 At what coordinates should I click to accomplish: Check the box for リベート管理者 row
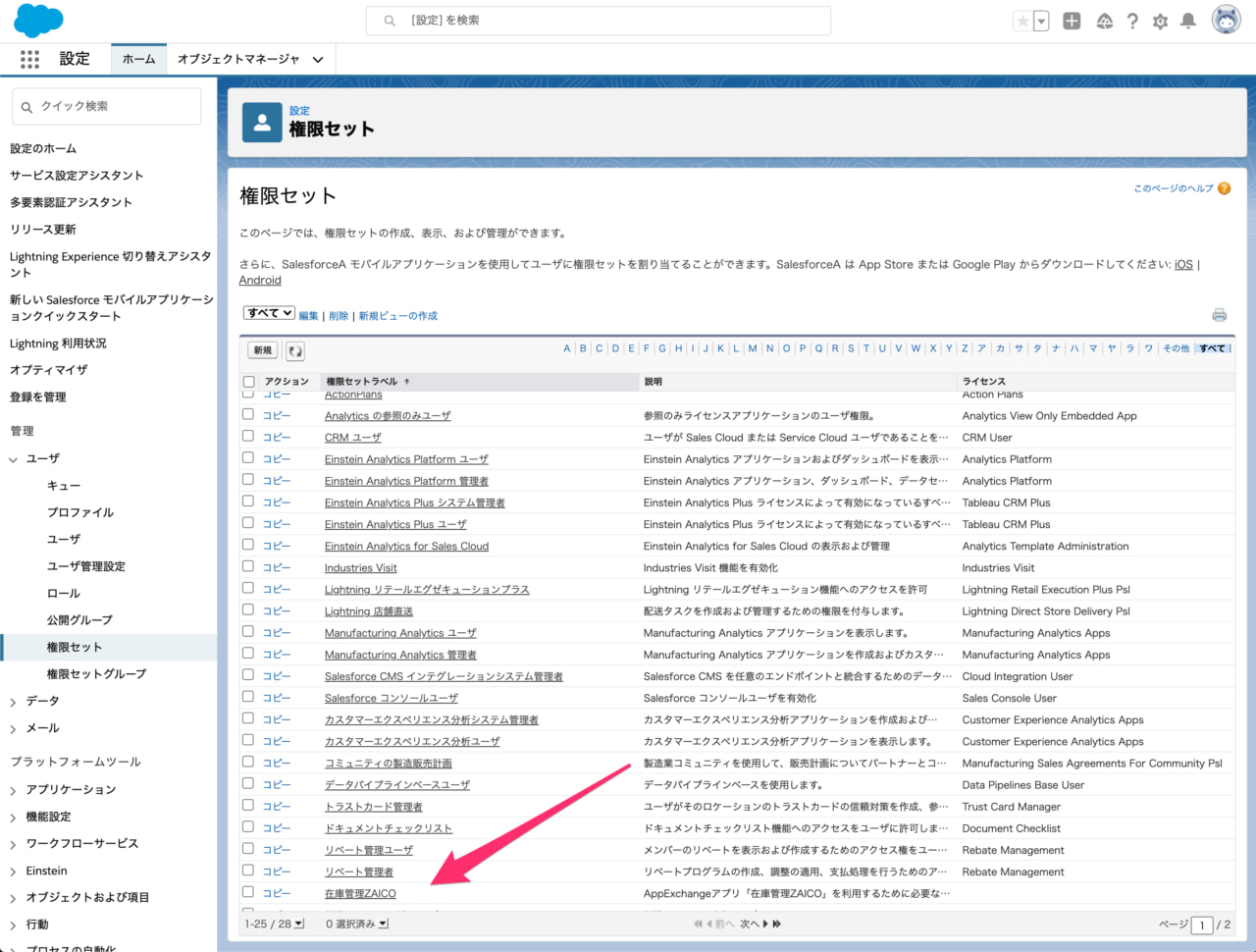pos(248,871)
